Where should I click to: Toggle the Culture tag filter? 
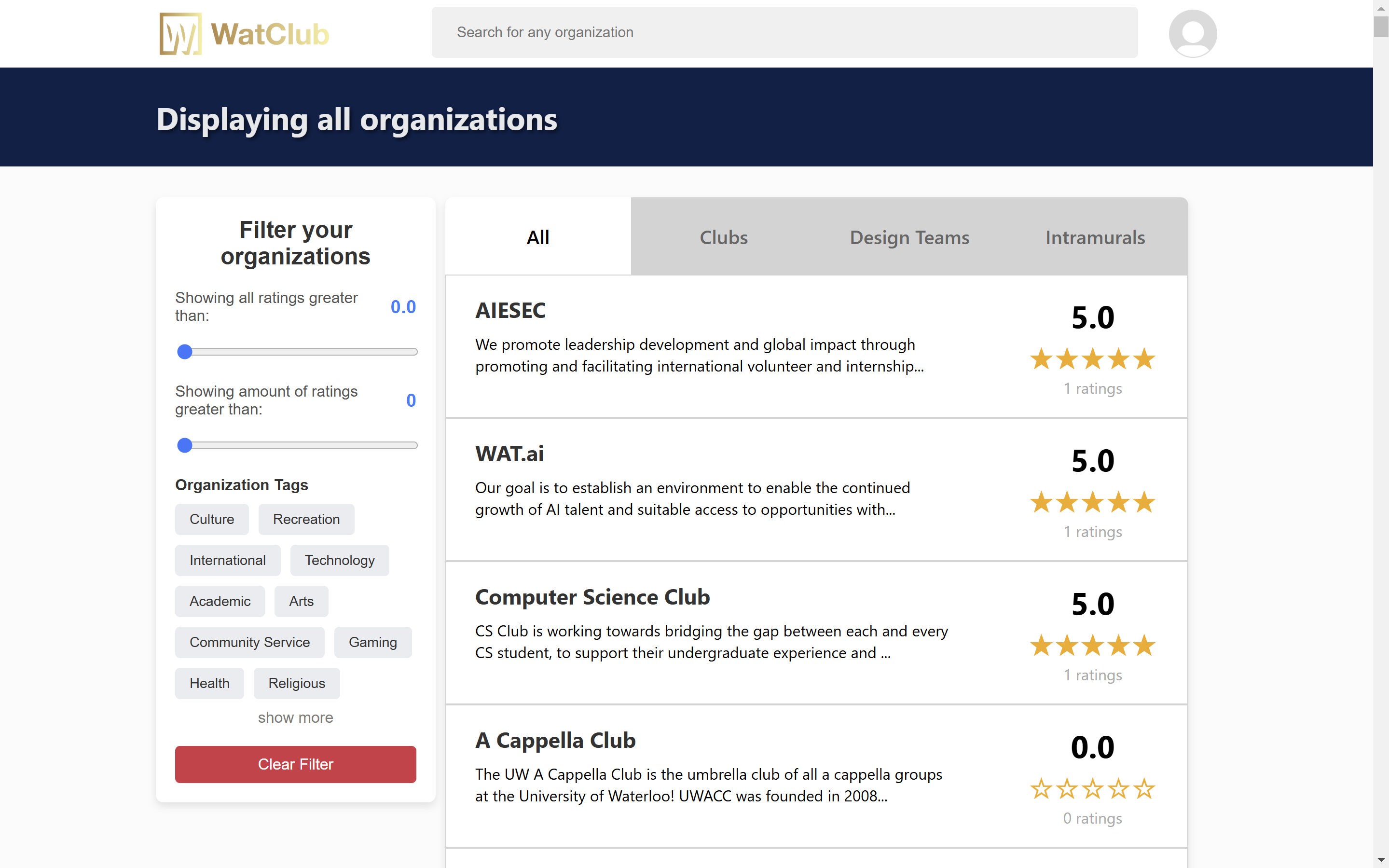coord(212,519)
